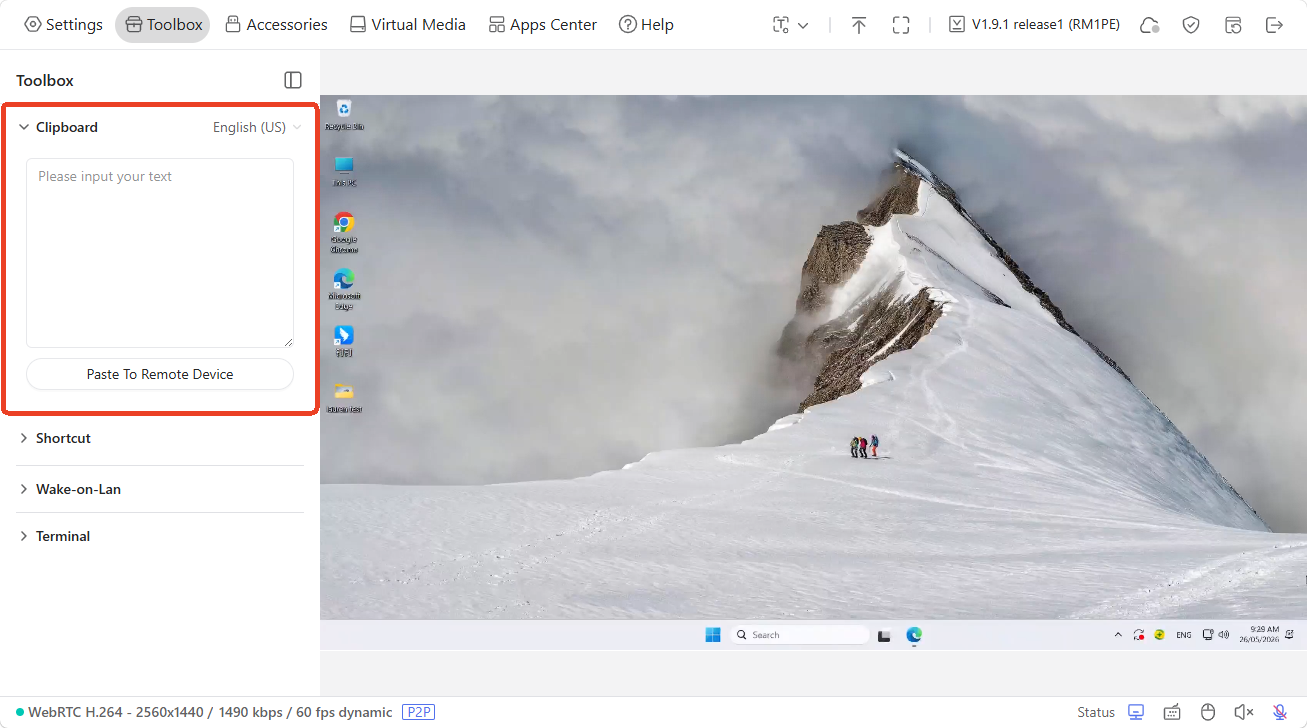The width and height of the screenshot is (1307, 728).
Task: Select the Toolbox tab
Action: pos(163,25)
